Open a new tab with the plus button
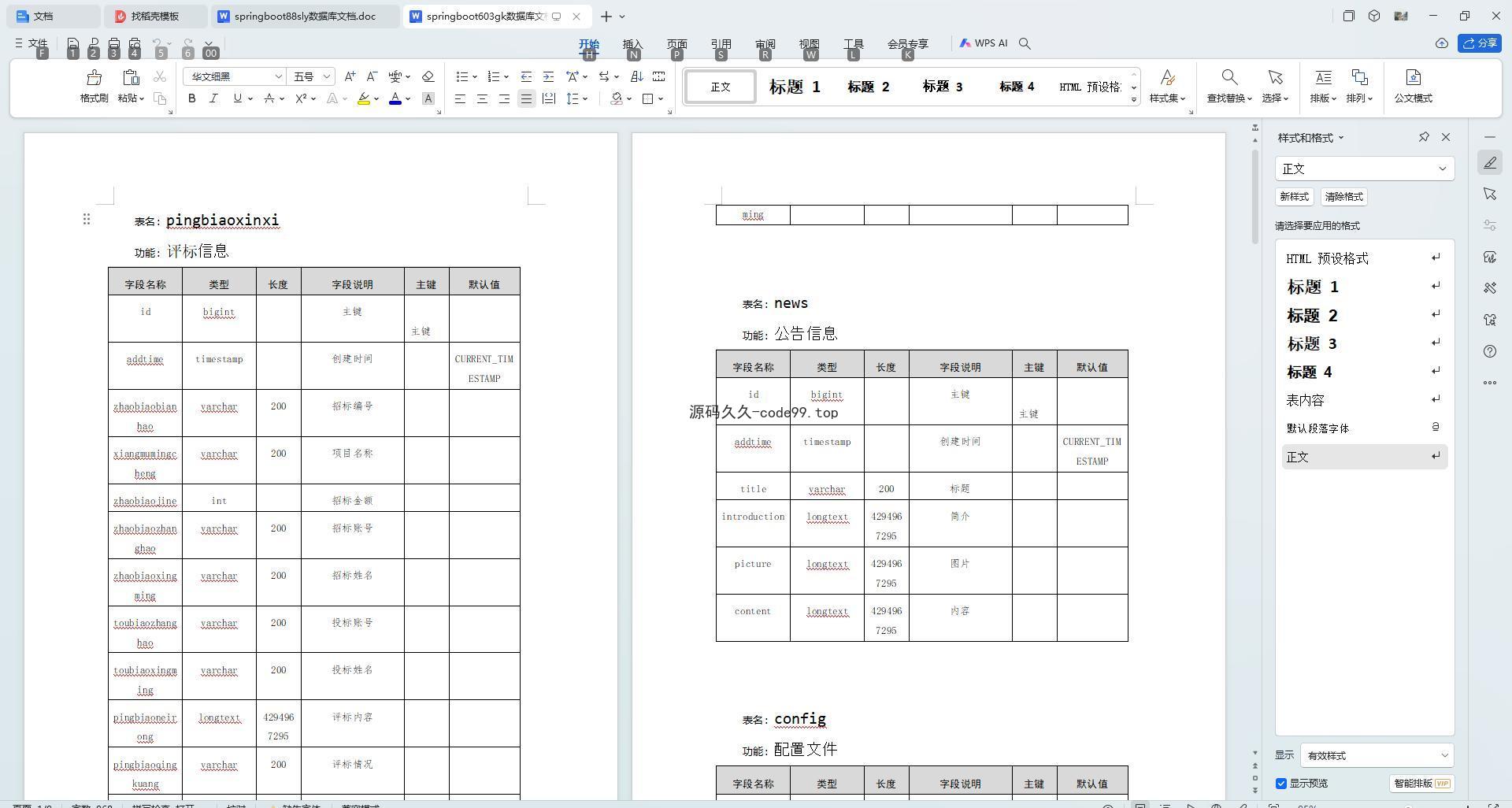The width and height of the screenshot is (1512, 808). point(606,16)
